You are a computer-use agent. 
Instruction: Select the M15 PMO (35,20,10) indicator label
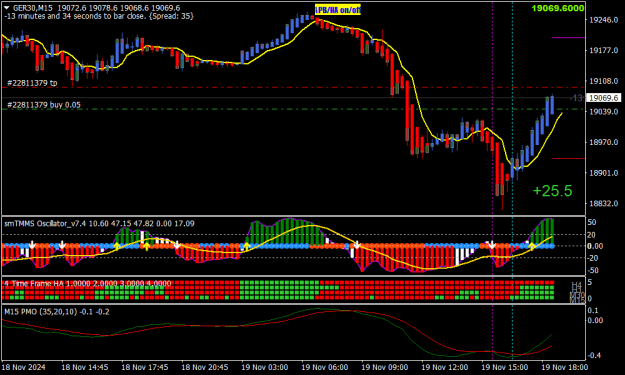57,312
